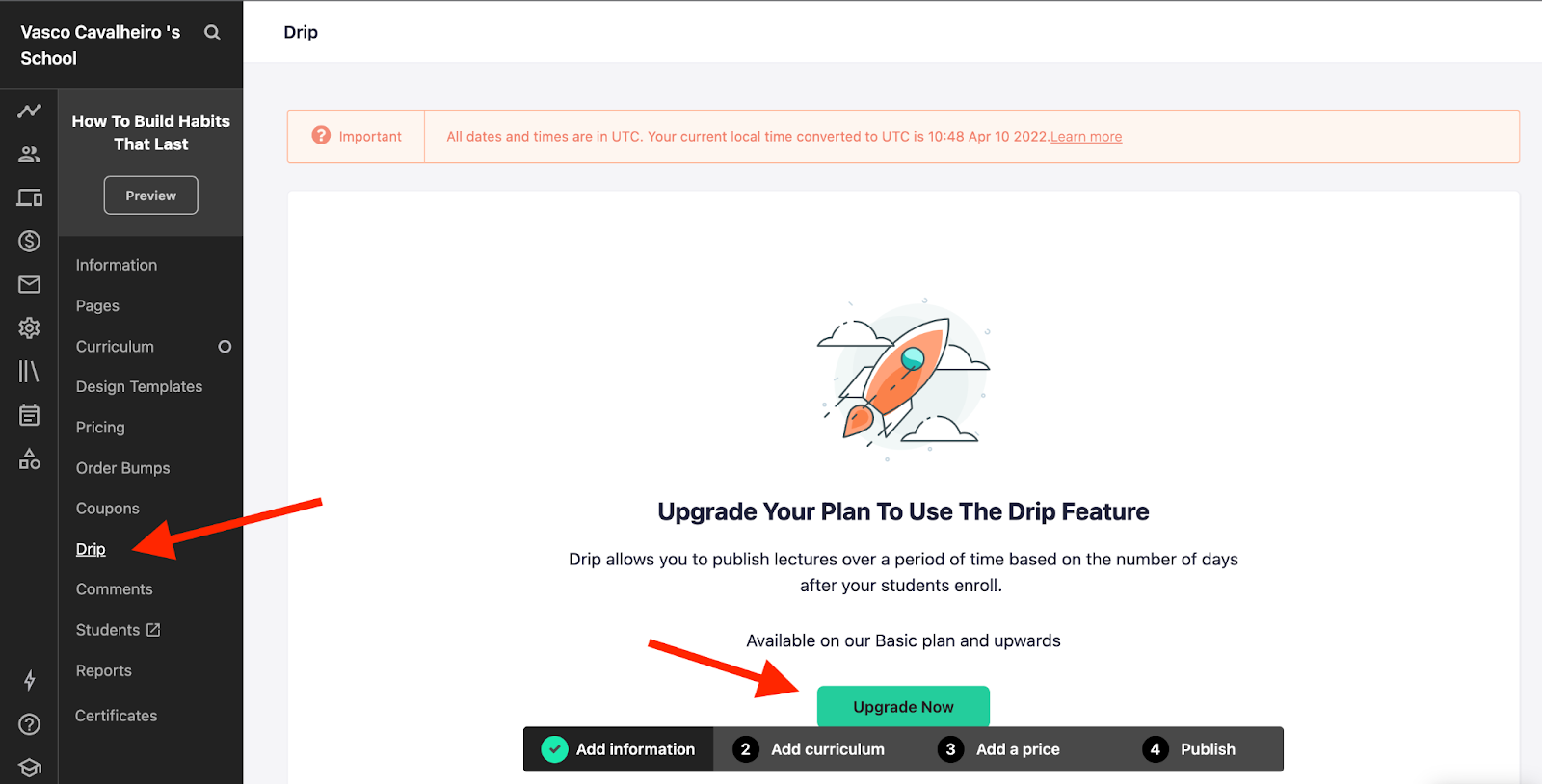Go to step 2 Add curriculum

[809, 749]
